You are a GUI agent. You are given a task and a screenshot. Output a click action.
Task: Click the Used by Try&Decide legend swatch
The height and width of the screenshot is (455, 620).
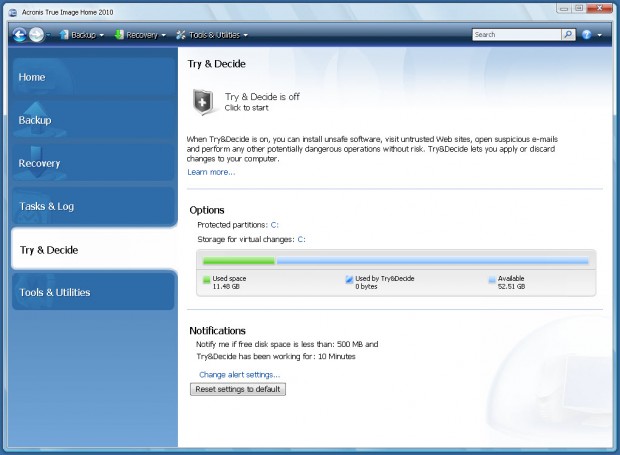pyautogui.click(x=349, y=280)
